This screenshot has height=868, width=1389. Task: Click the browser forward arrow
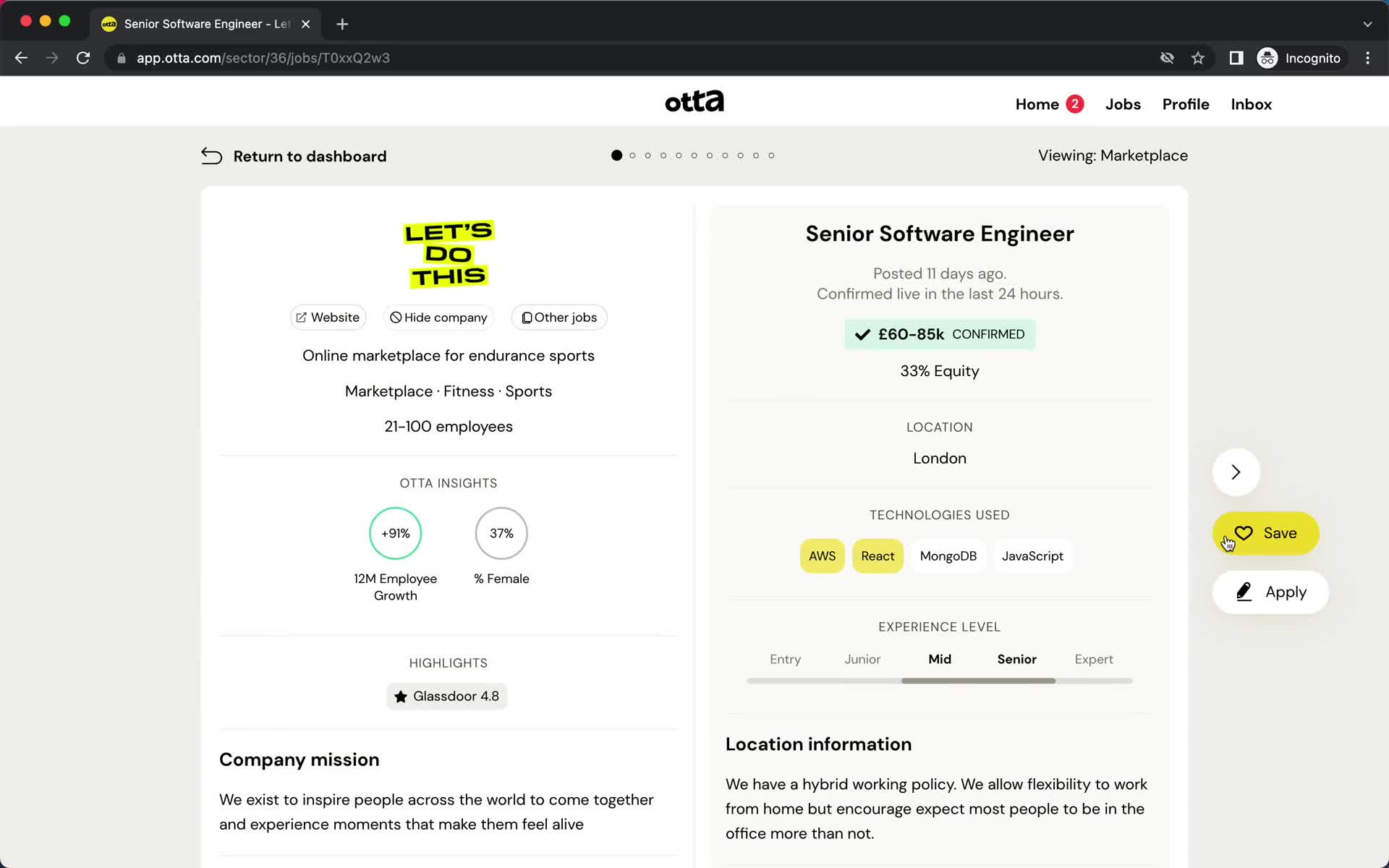[51, 58]
